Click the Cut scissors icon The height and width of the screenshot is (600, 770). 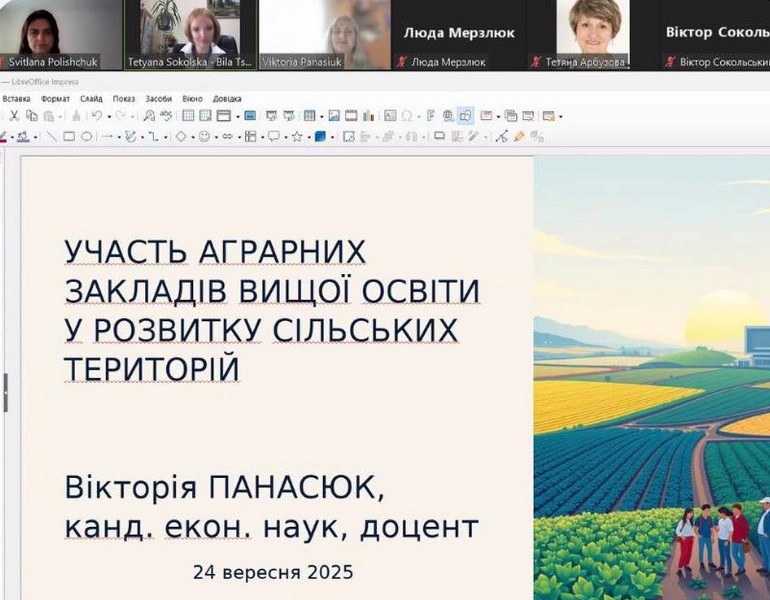(x=14, y=116)
